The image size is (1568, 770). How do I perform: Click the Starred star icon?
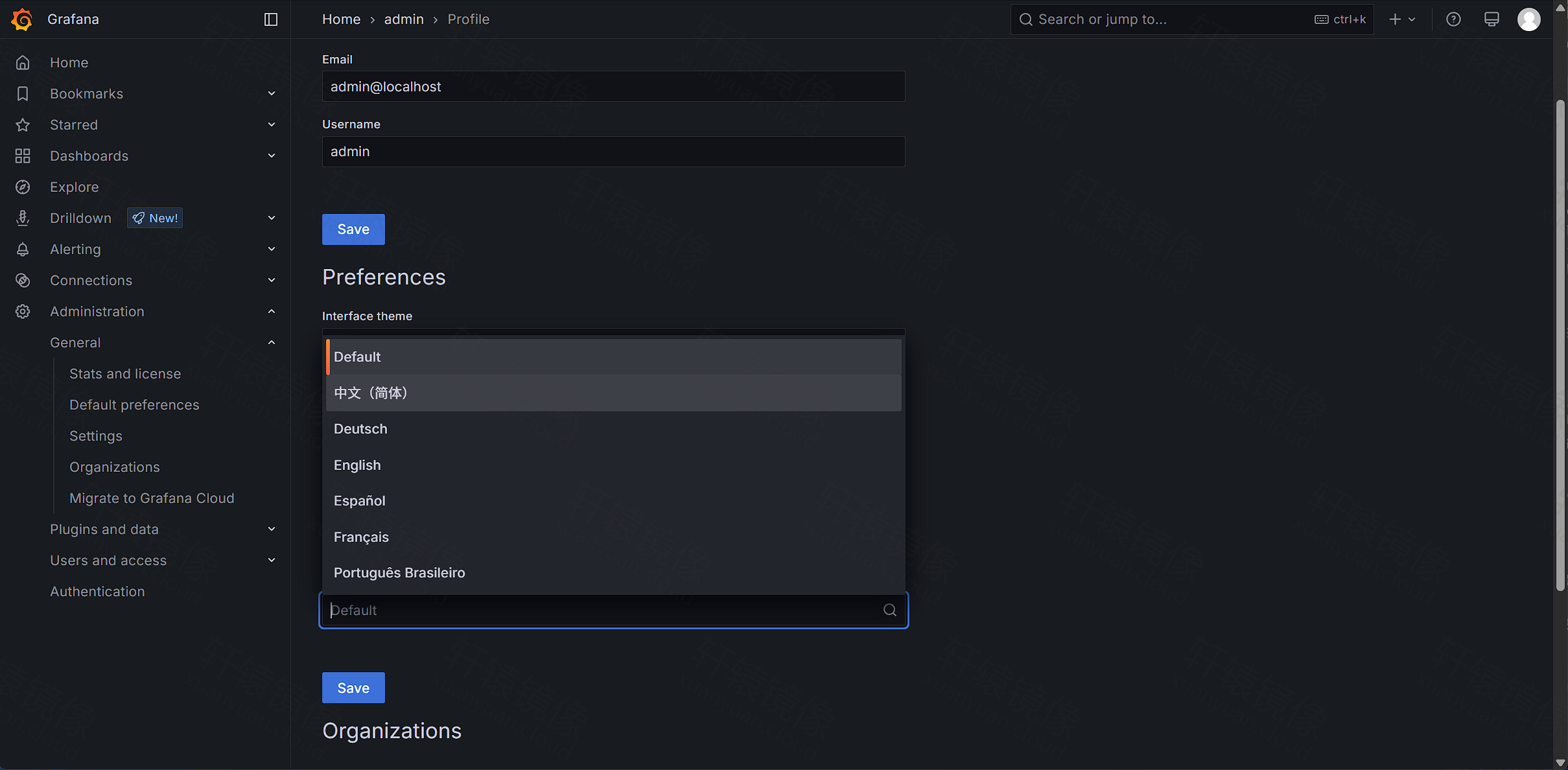pos(23,125)
